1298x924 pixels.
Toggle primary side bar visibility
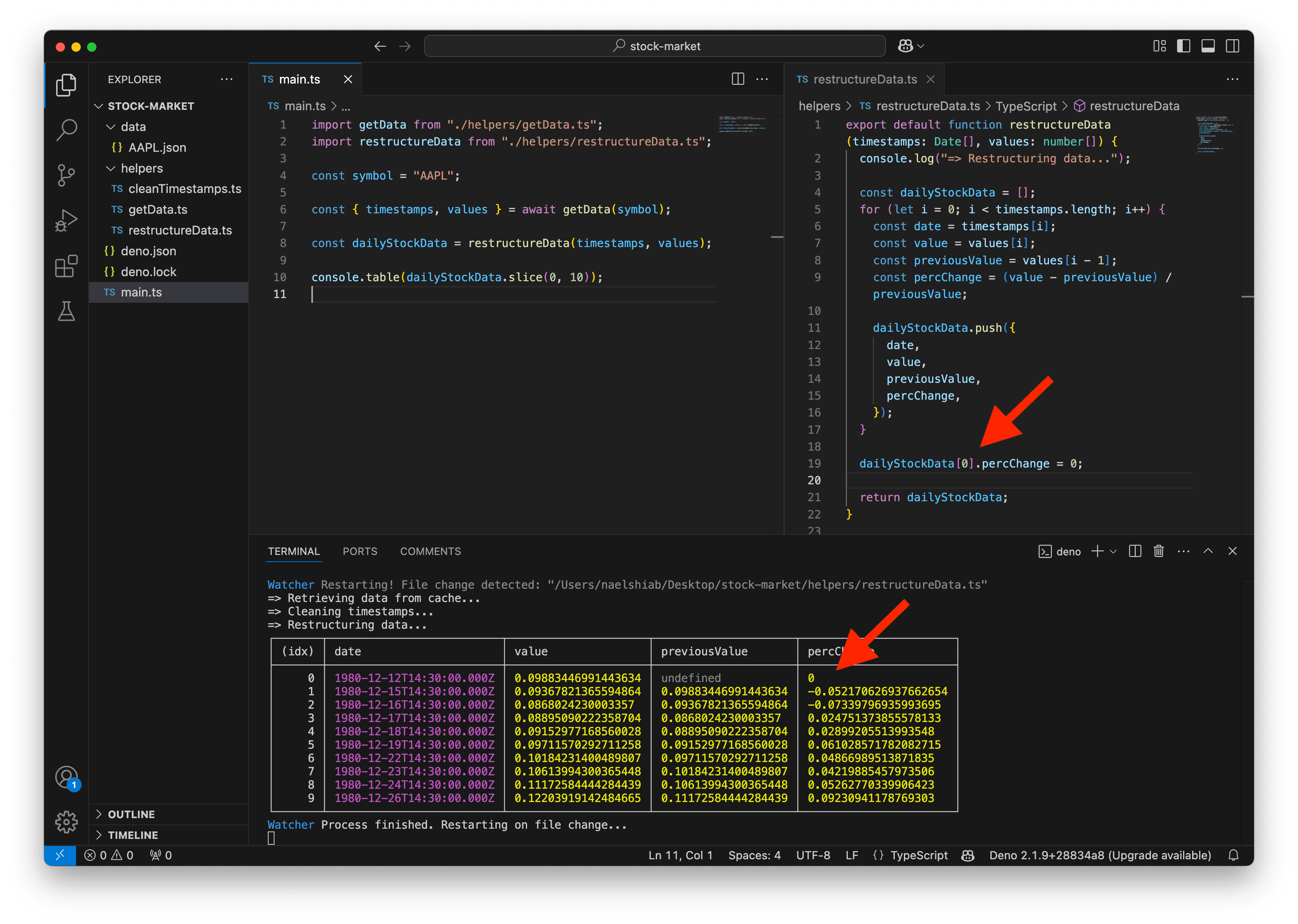1183,46
